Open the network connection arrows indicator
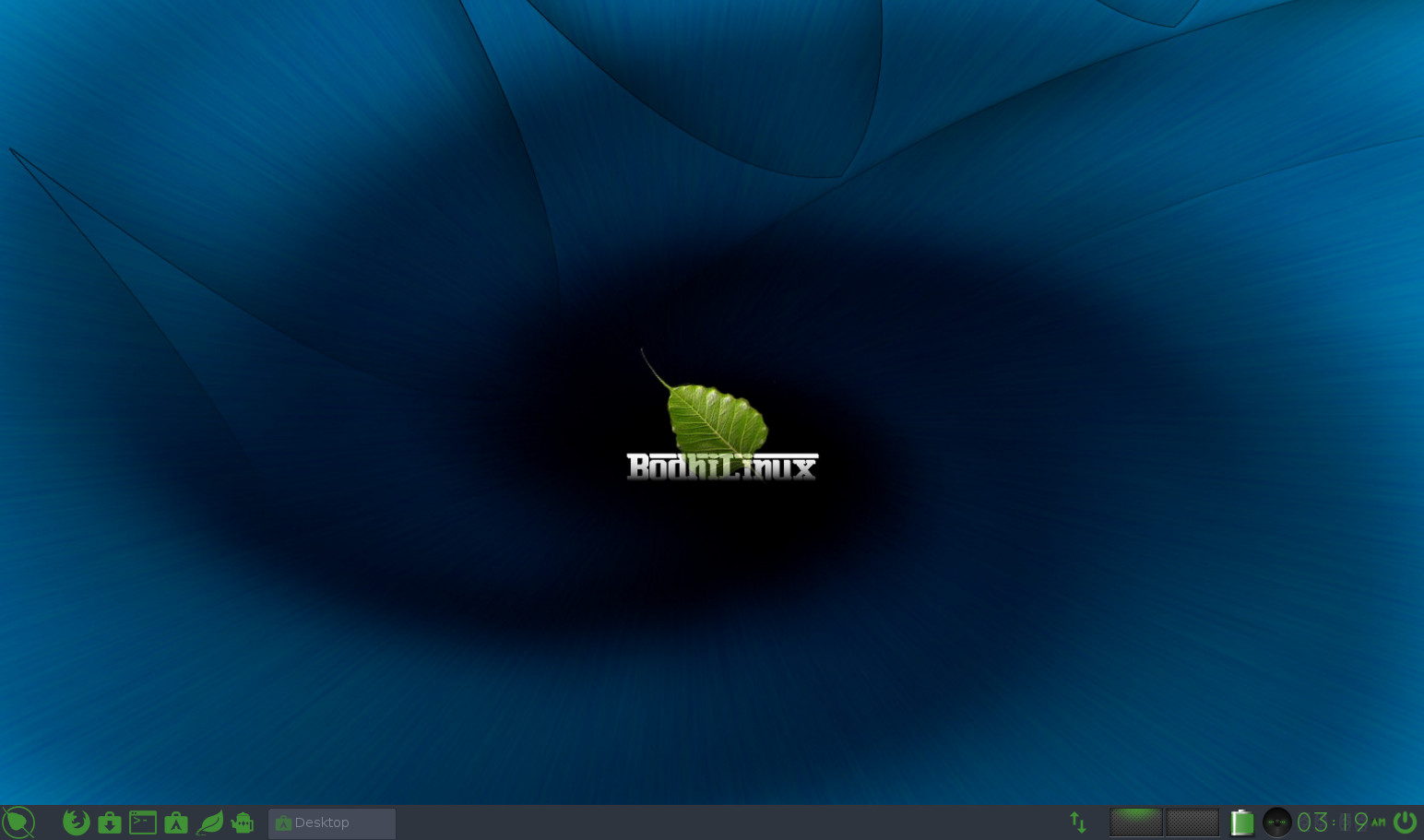Screen dimensions: 1424x840 click(1078, 822)
